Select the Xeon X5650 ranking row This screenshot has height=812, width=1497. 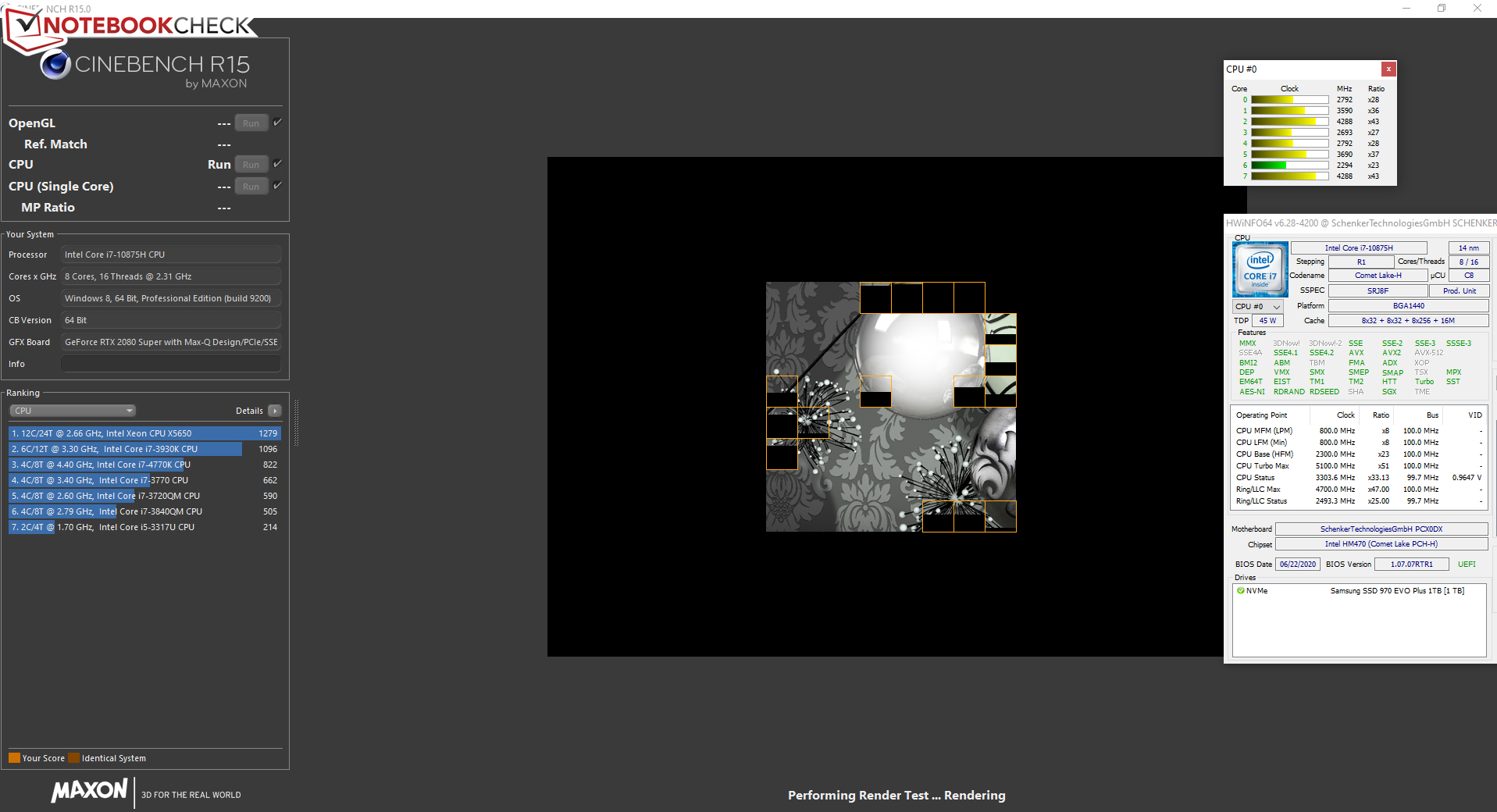pos(144,433)
